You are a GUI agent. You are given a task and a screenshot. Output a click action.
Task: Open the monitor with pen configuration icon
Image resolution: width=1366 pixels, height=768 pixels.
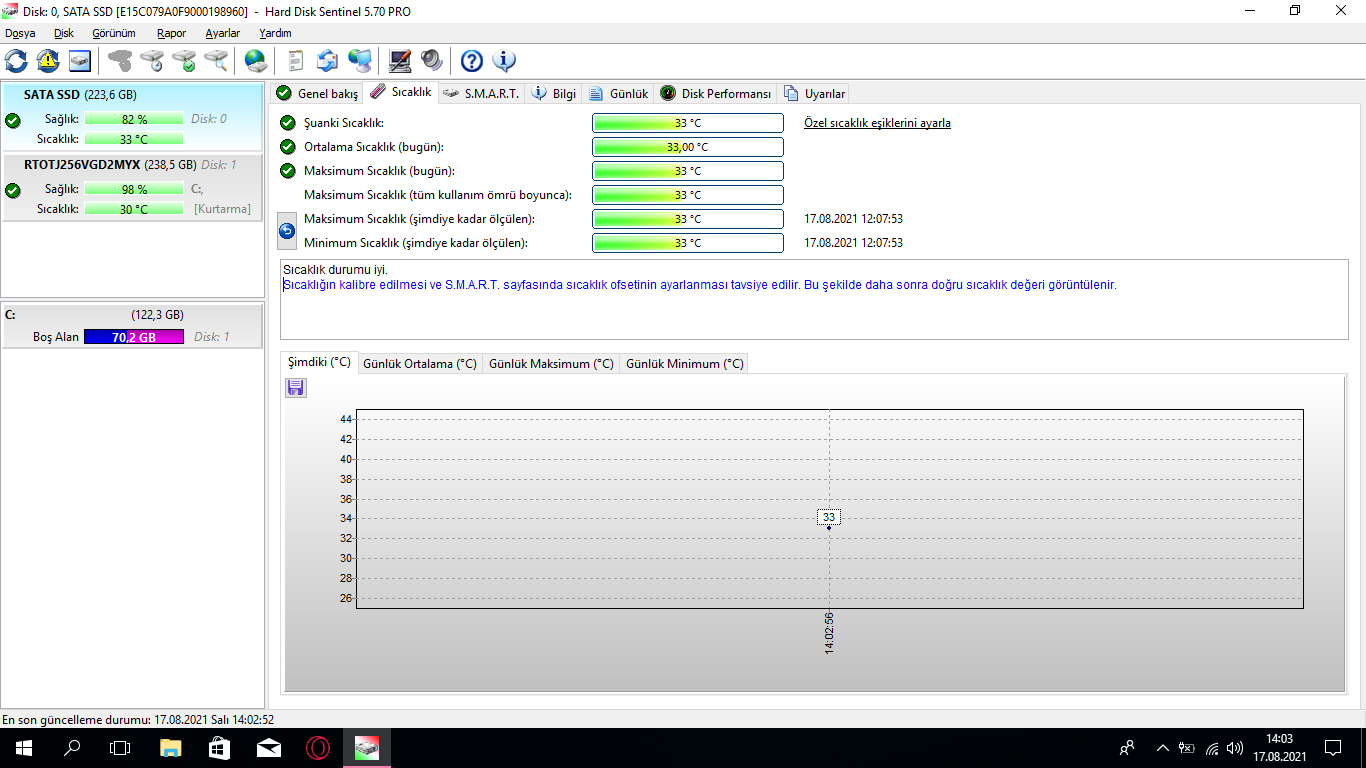click(x=400, y=61)
